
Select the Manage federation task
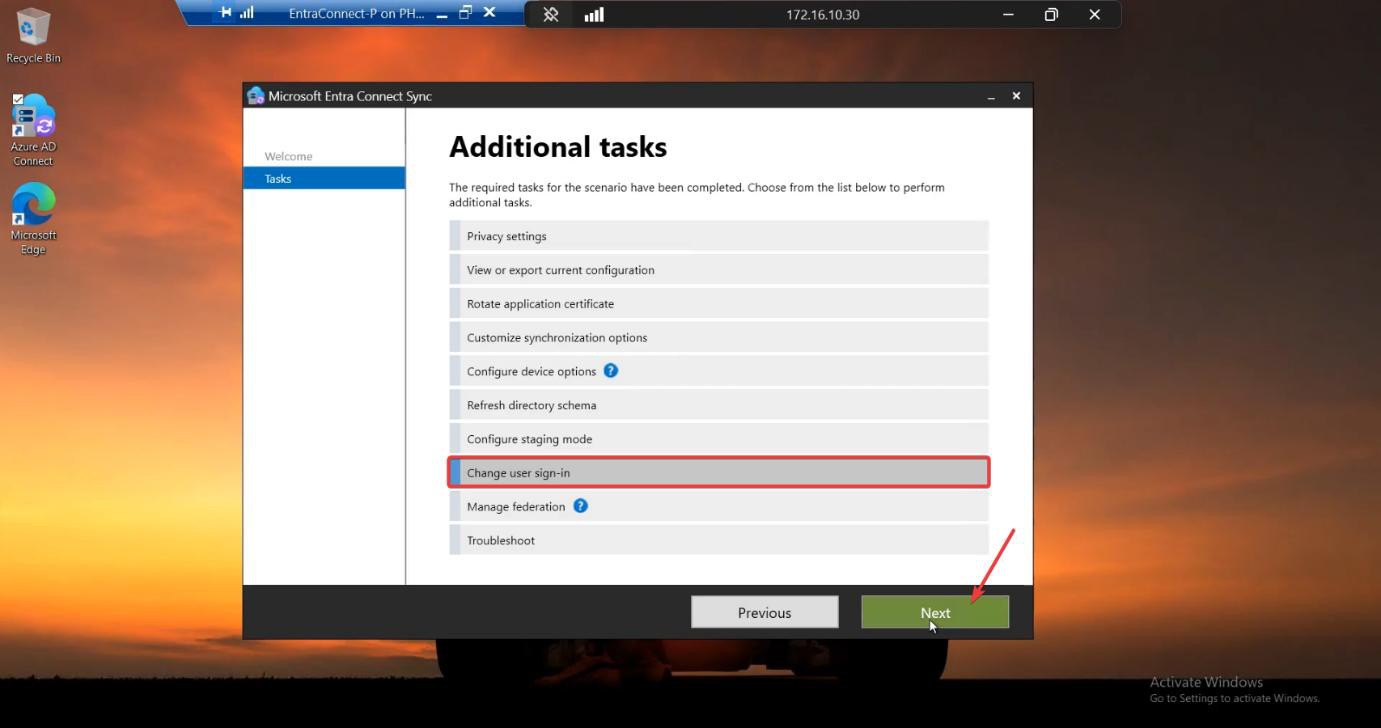pos(719,506)
